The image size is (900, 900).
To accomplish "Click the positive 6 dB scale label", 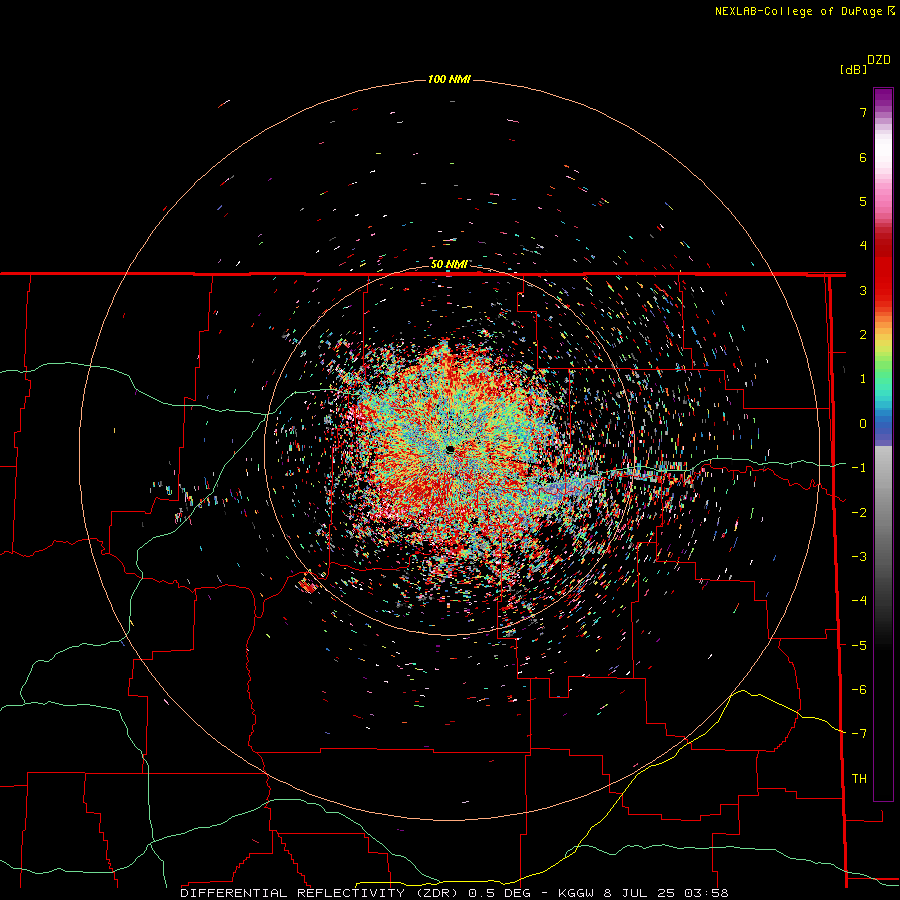I will tap(863, 157).
